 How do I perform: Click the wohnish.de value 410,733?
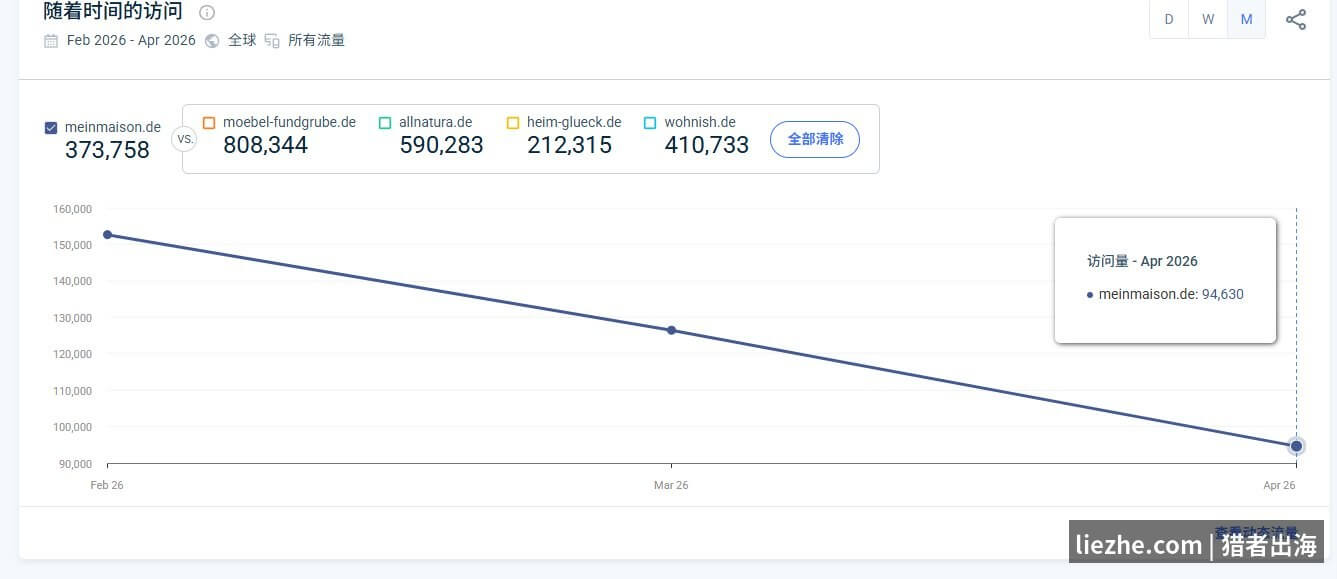point(706,145)
